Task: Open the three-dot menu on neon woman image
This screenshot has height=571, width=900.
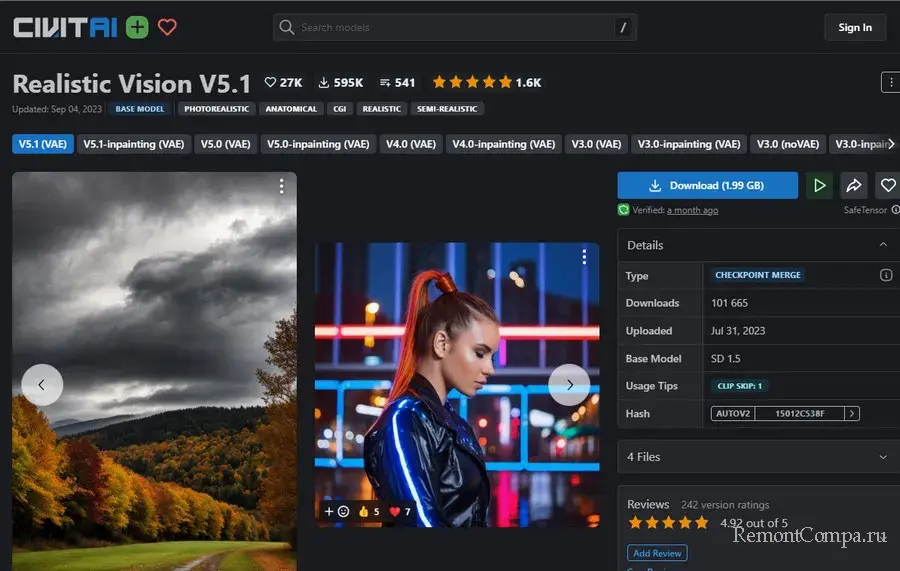Action: 584,257
